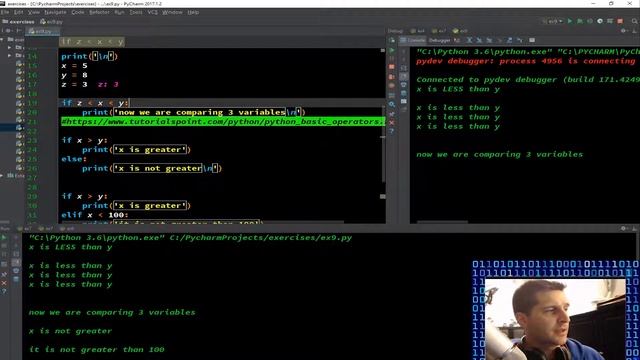Click the help question mark in Debug sidebar
The height and width of the screenshot is (360, 640).
click(392, 131)
